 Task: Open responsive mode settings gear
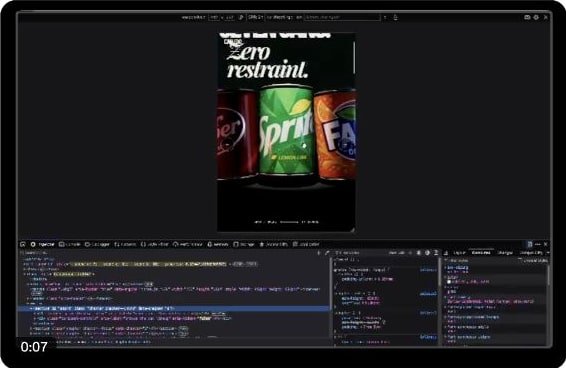[x=536, y=17]
